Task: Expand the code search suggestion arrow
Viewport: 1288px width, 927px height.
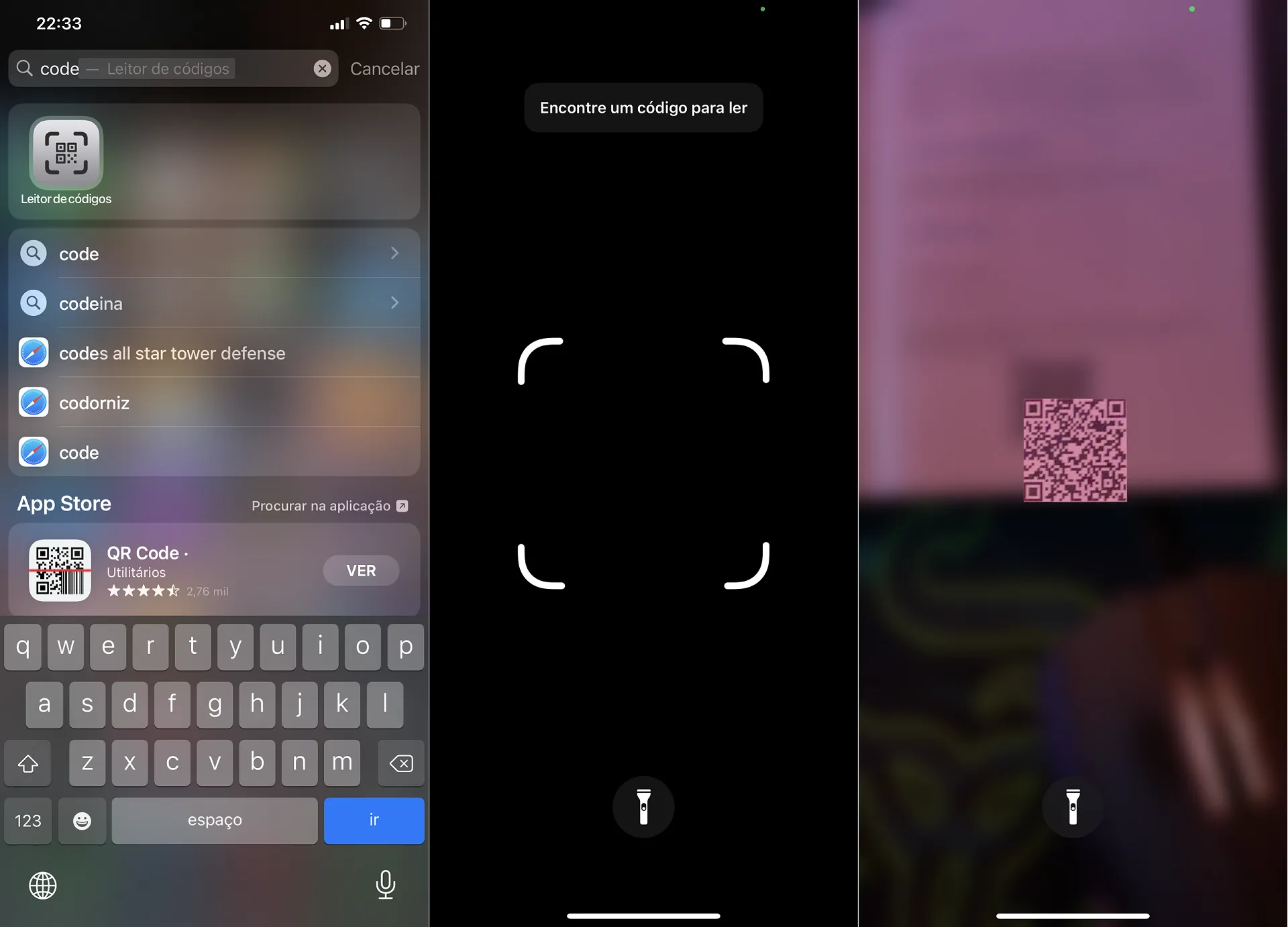Action: click(x=395, y=253)
